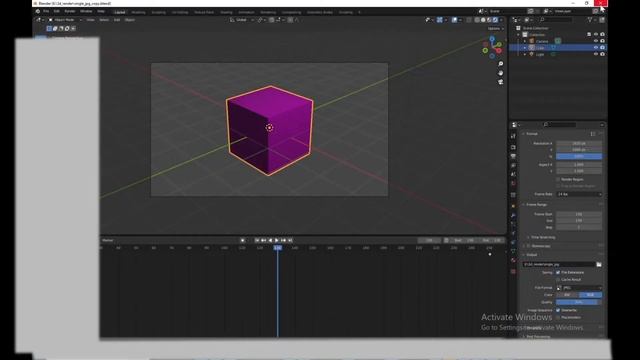Select the Set new selection mode icon
The width and height of the screenshot is (640, 360).
coord(49,29)
